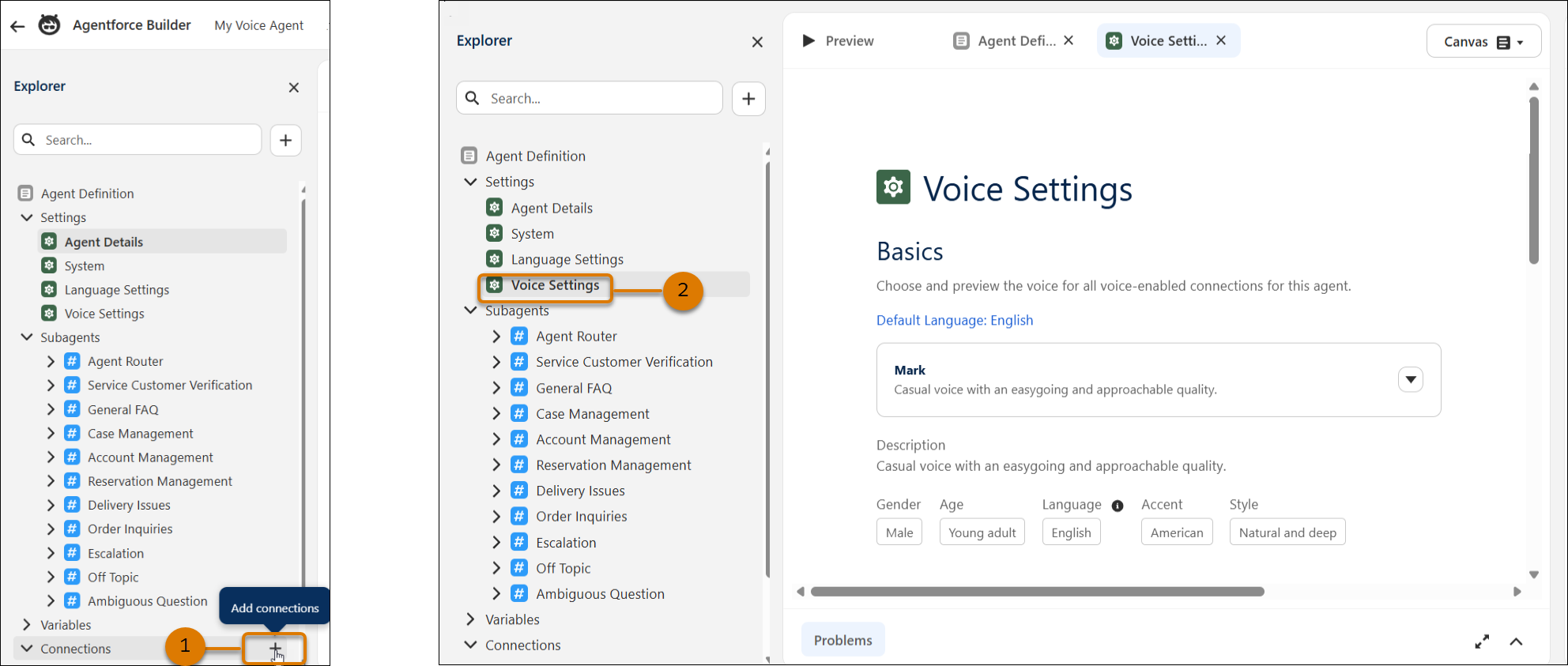Click Case Management hash icon in left window
1568x666 pixels.
72,433
